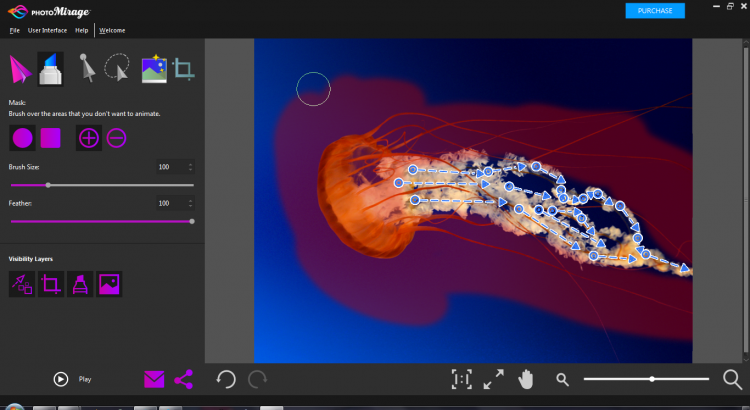This screenshot has height=410, width=750.
Task: Click the vertical canvas scrollbar
Action: (x=746, y=201)
